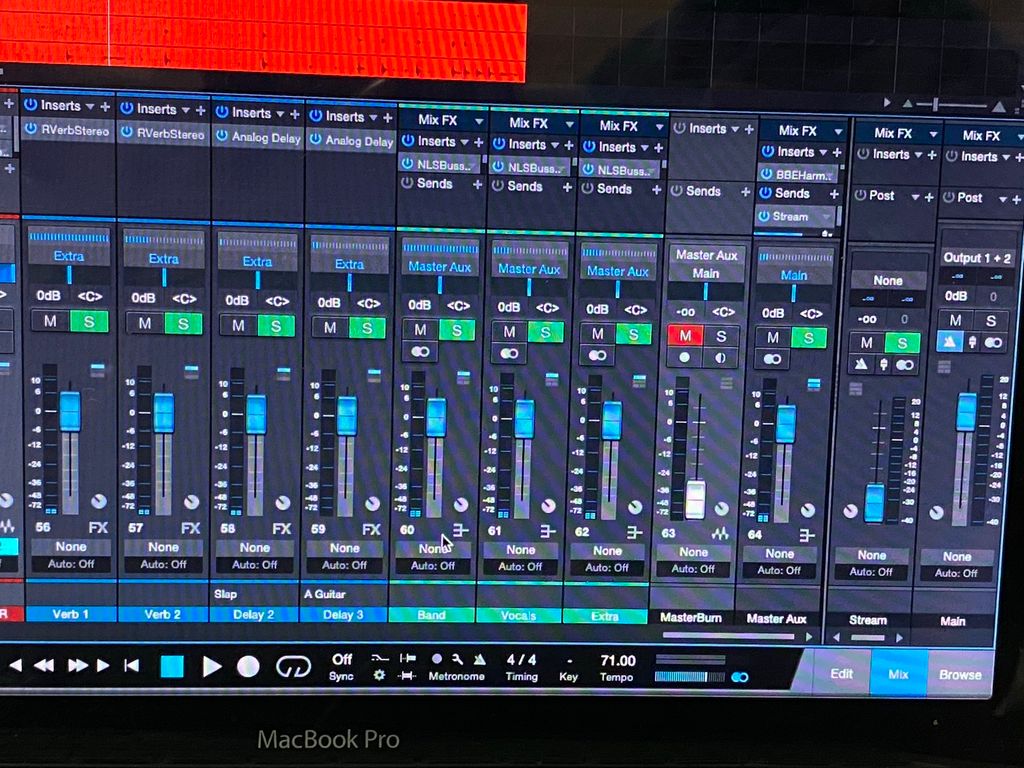
Task: Click the Main output fader
Action: 966,411
